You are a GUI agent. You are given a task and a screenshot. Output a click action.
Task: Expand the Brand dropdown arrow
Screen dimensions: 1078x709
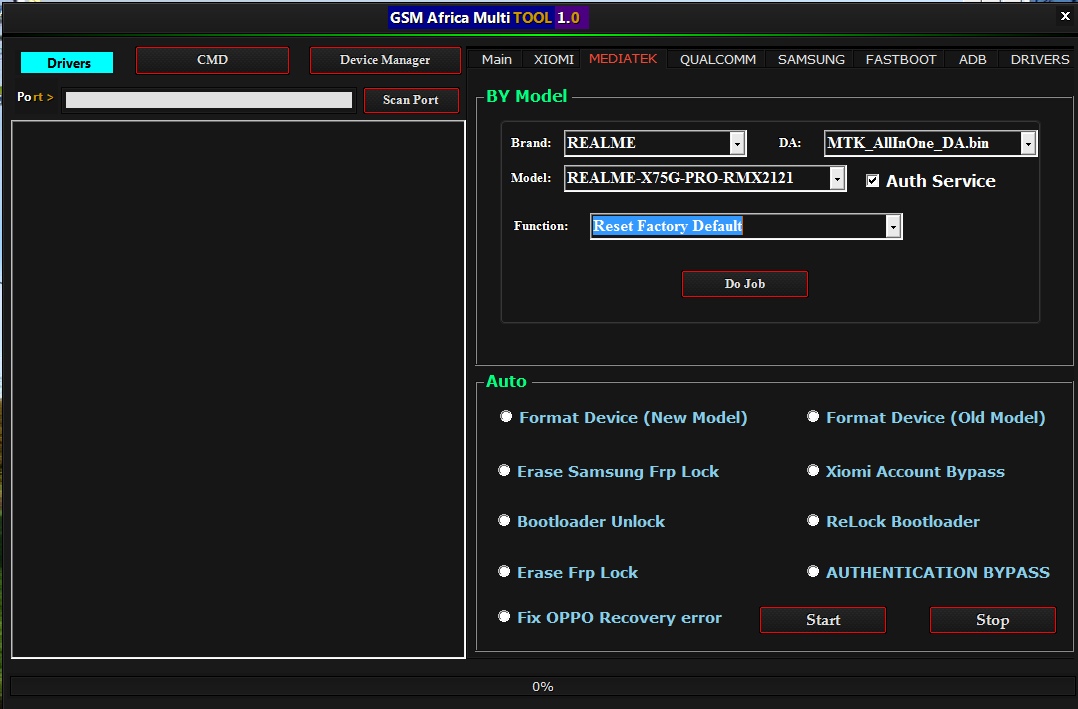click(x=737, y=143)
